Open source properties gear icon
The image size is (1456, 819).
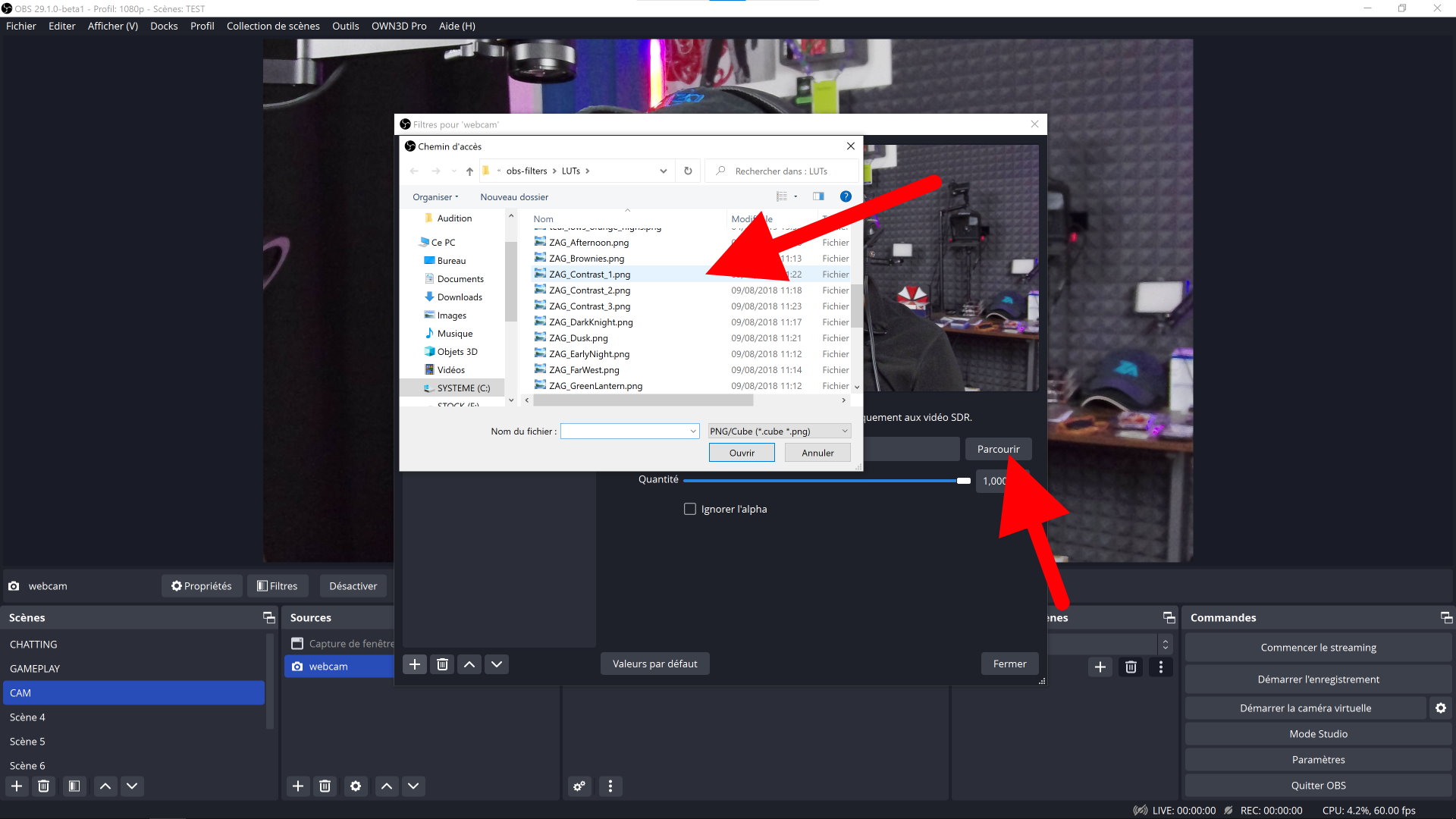tap(356, 786)
